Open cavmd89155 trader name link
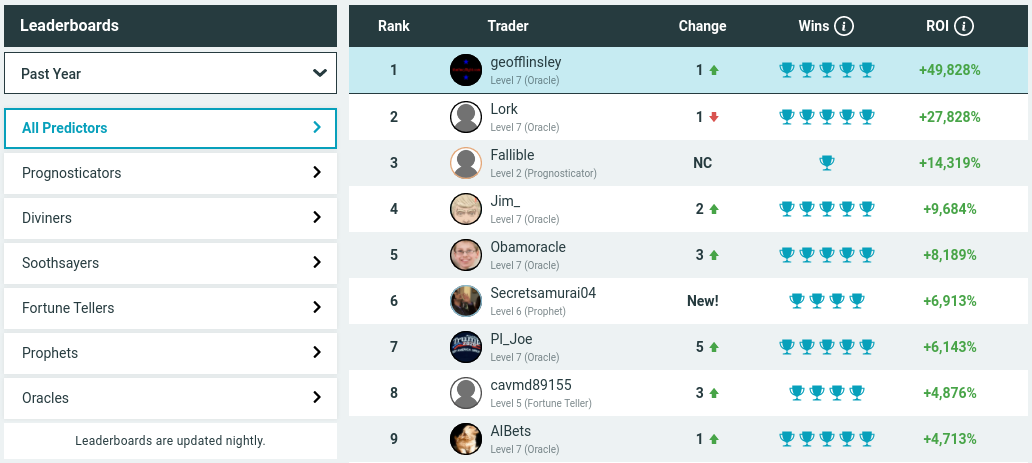 [x=530, y=385]
